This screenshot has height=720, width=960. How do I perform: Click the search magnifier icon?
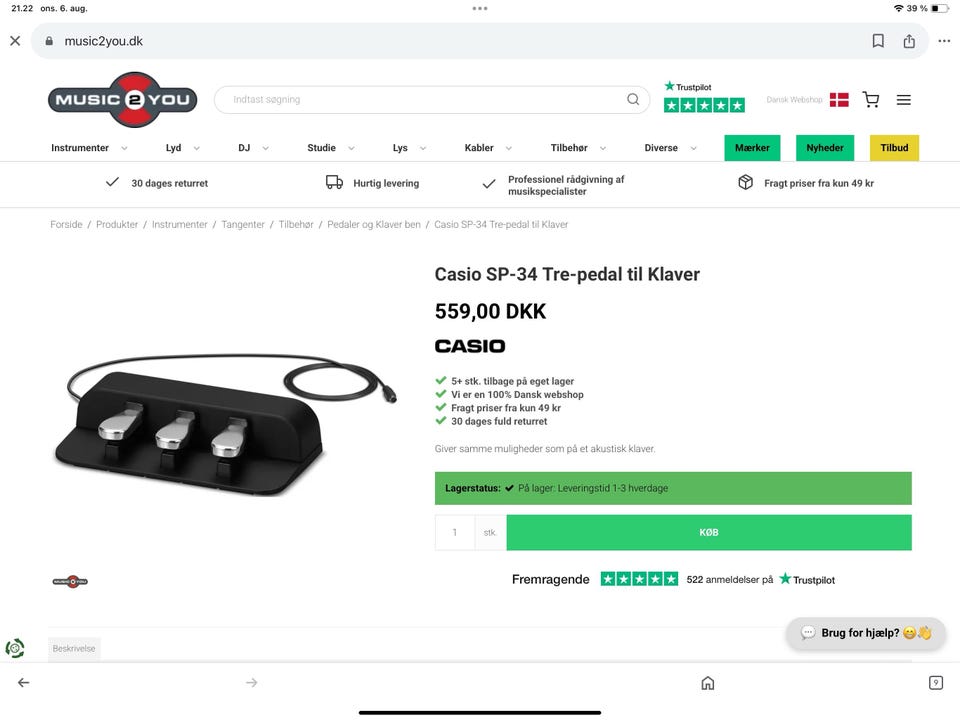[x=633, y=99]
